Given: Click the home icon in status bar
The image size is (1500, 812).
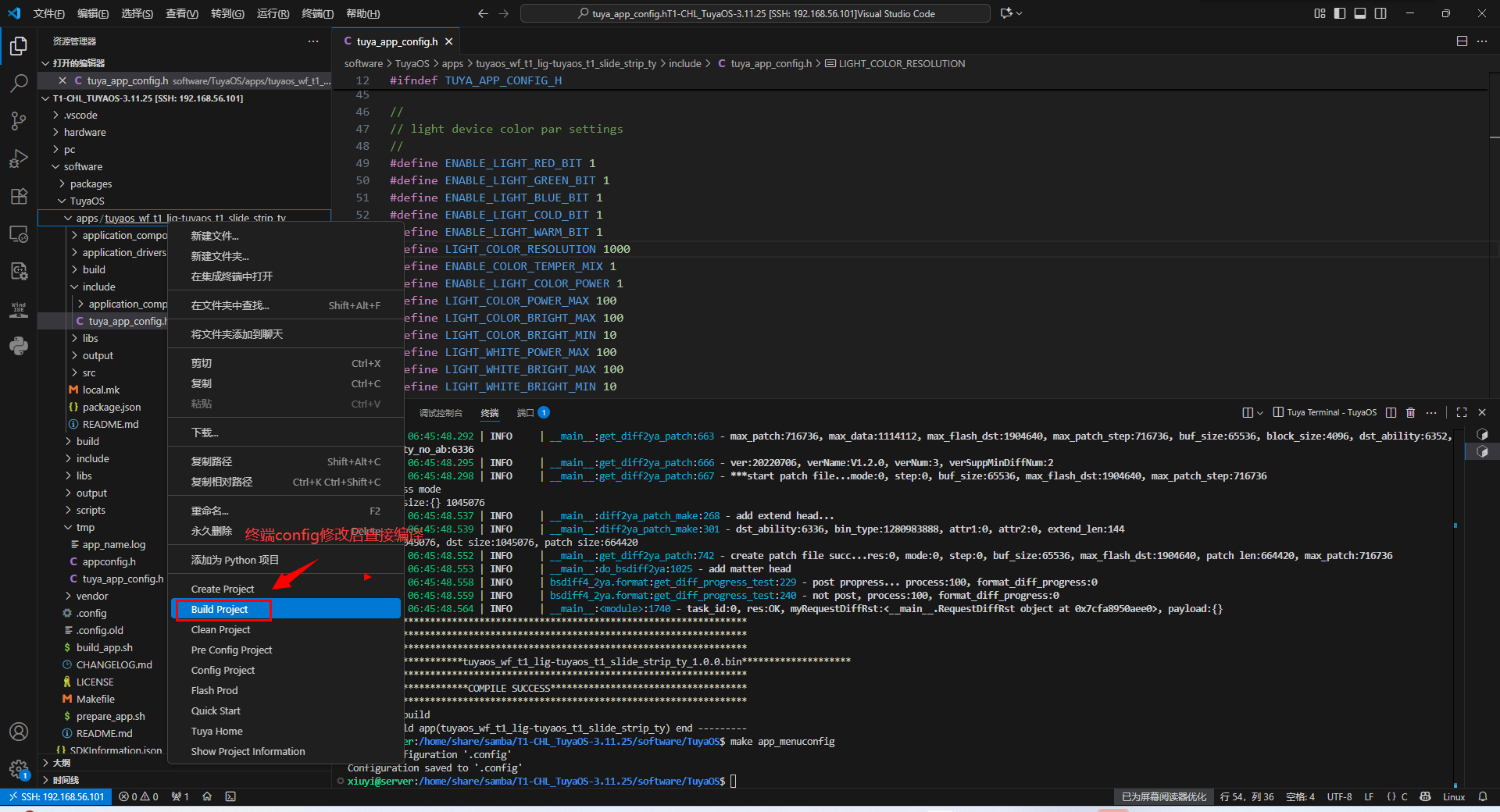Looking at the screenshot, I should [x=207, y=796].
